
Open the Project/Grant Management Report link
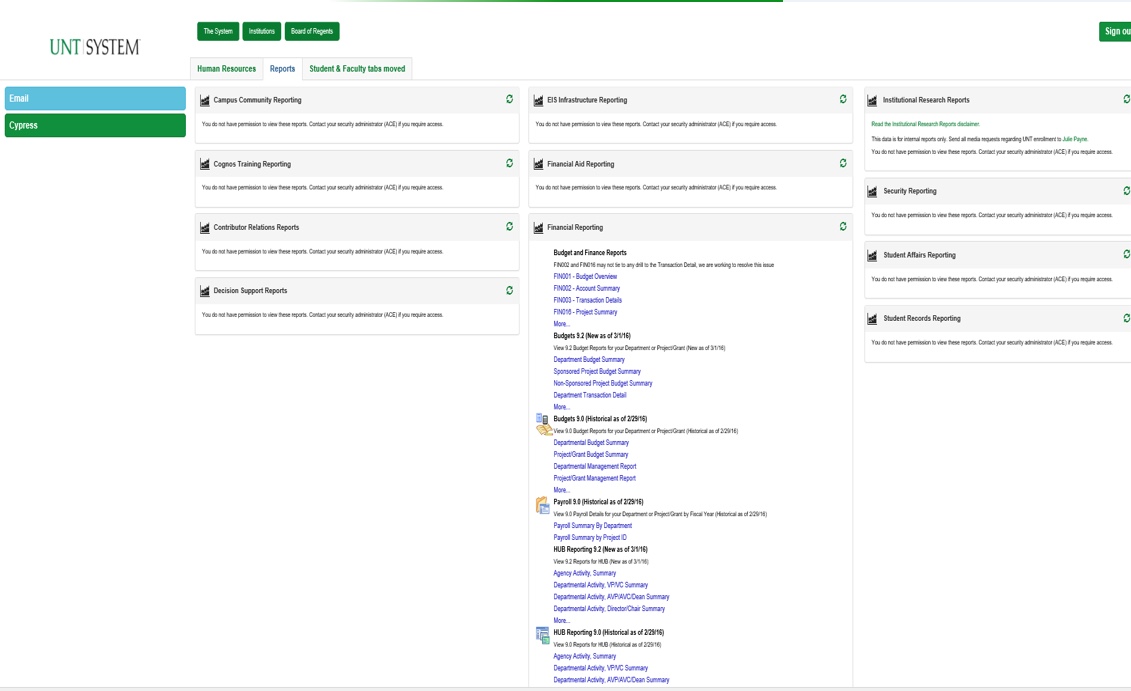pyautogui.click(x=594, y=478)
